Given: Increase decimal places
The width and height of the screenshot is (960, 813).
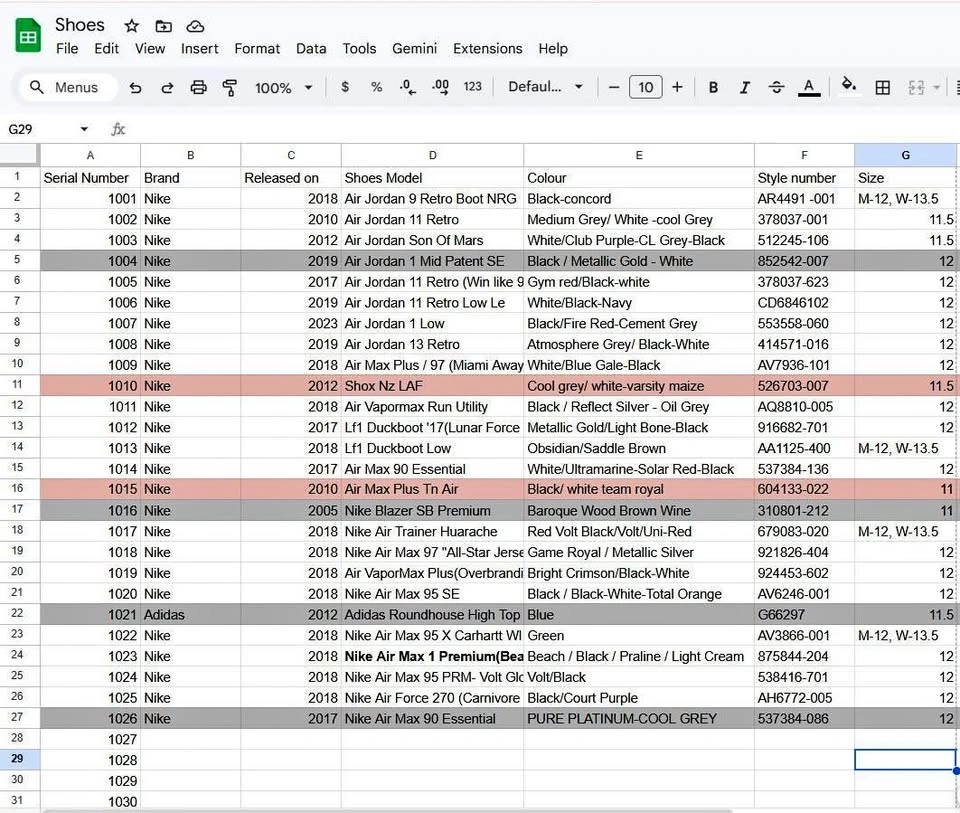Looking at the screenshot, I should pyautogui.click(x=440, y=87).
